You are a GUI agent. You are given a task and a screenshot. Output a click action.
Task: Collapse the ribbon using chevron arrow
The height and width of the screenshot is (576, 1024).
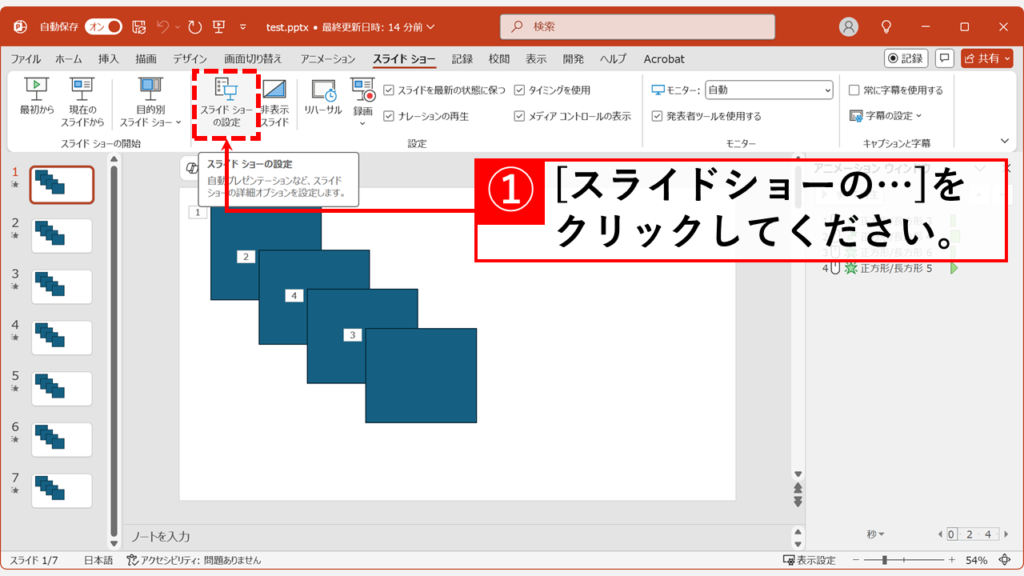point(1004,141)
